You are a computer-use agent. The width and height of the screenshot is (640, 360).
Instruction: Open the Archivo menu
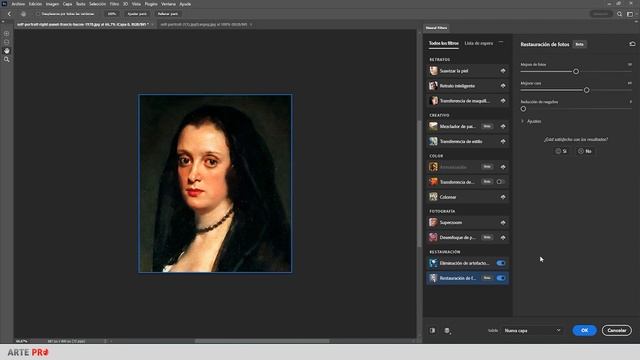pos(18,4)
